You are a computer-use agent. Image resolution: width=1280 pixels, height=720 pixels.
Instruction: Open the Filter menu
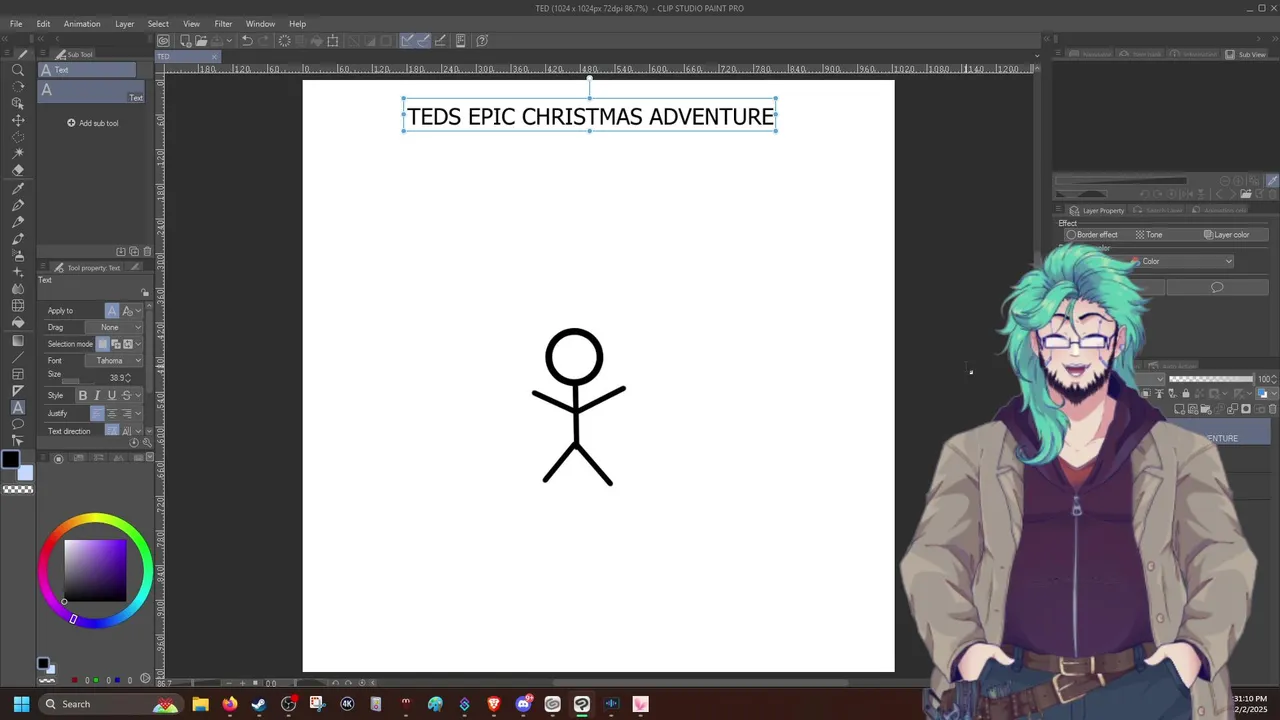[x=223, y=24]
